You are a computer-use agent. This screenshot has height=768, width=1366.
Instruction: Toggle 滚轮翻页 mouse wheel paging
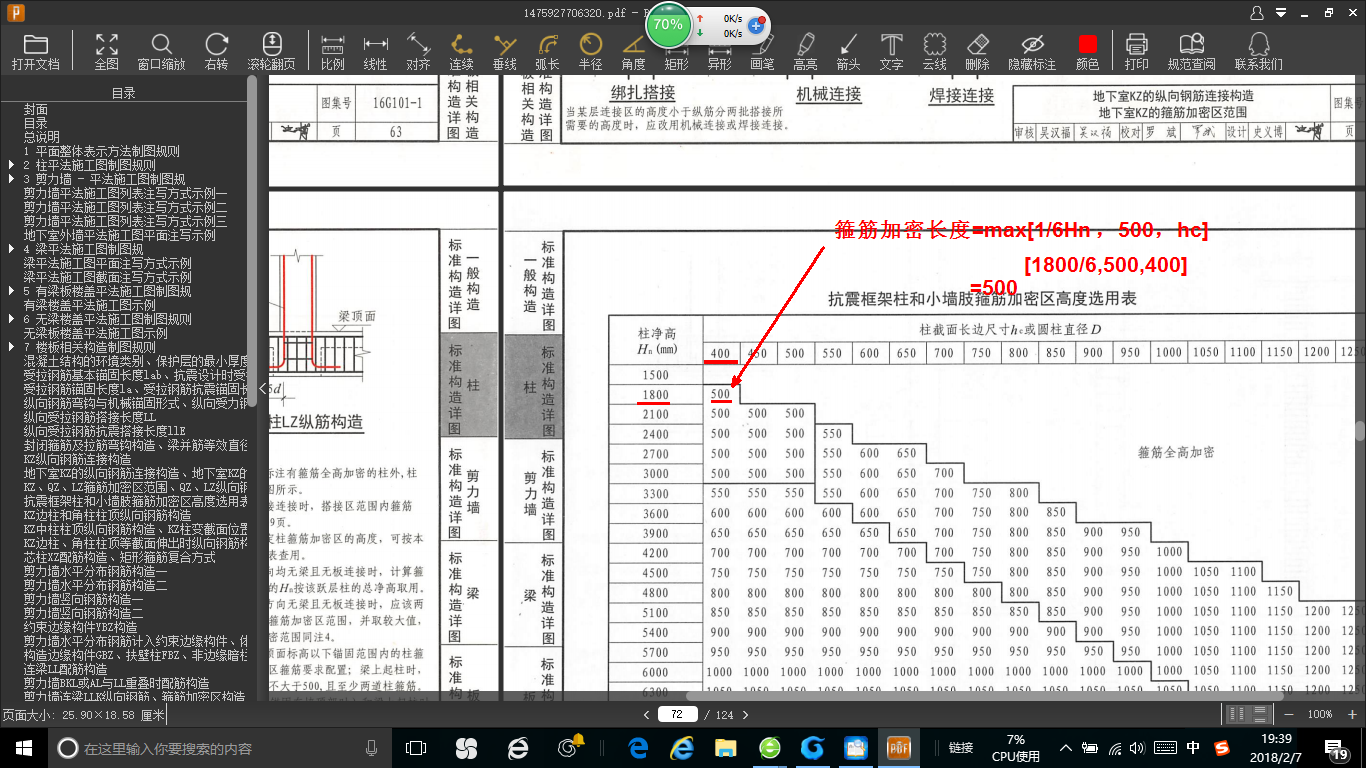point(272,52)
